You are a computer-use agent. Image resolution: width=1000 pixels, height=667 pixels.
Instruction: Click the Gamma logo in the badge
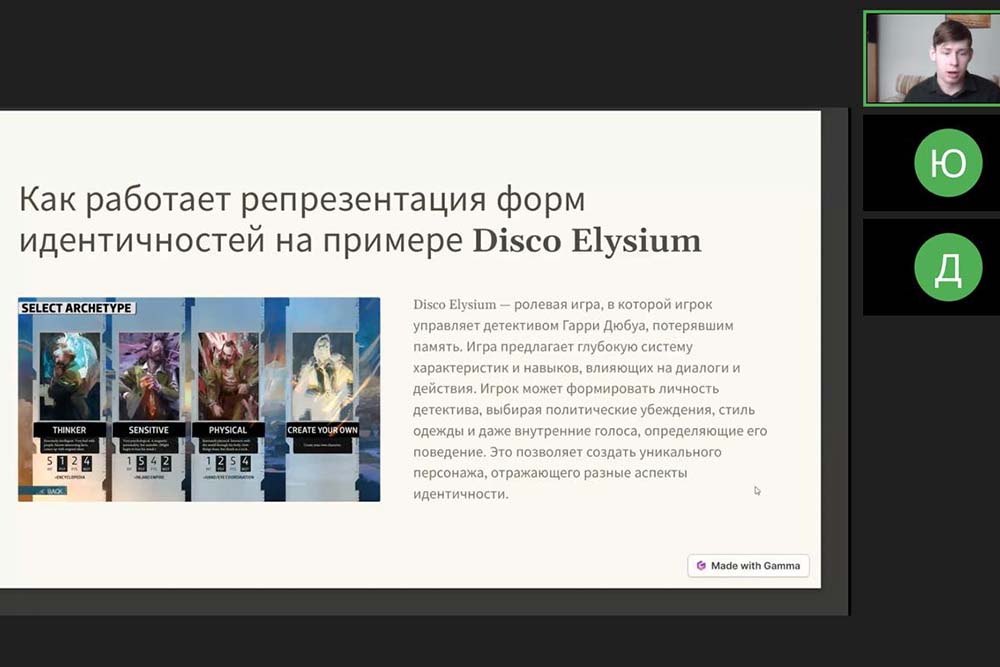pos(701,566)
